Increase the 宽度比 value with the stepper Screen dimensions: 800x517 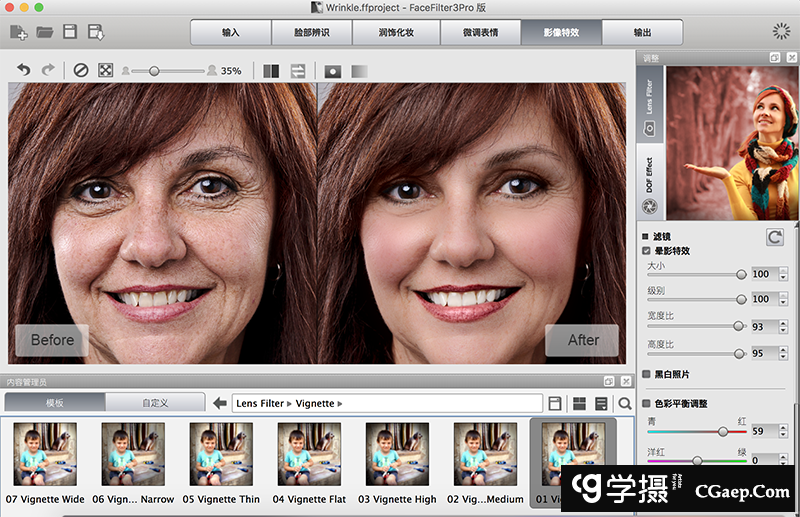pos(782,322)
